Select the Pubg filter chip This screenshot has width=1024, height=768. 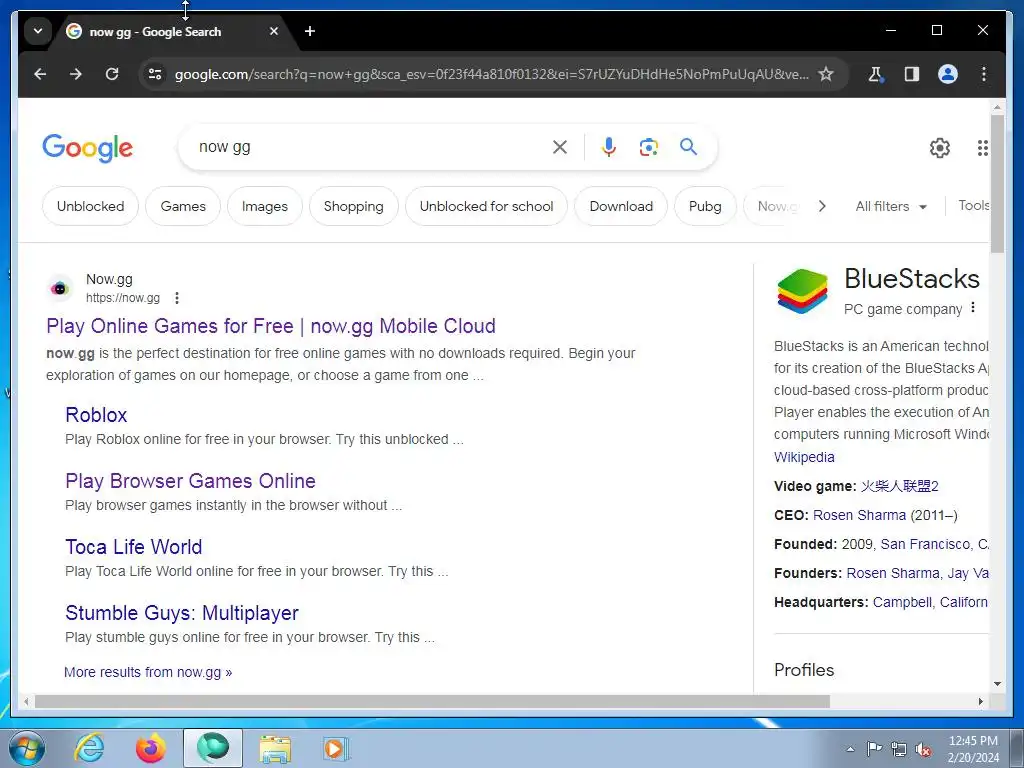point(705,206)
